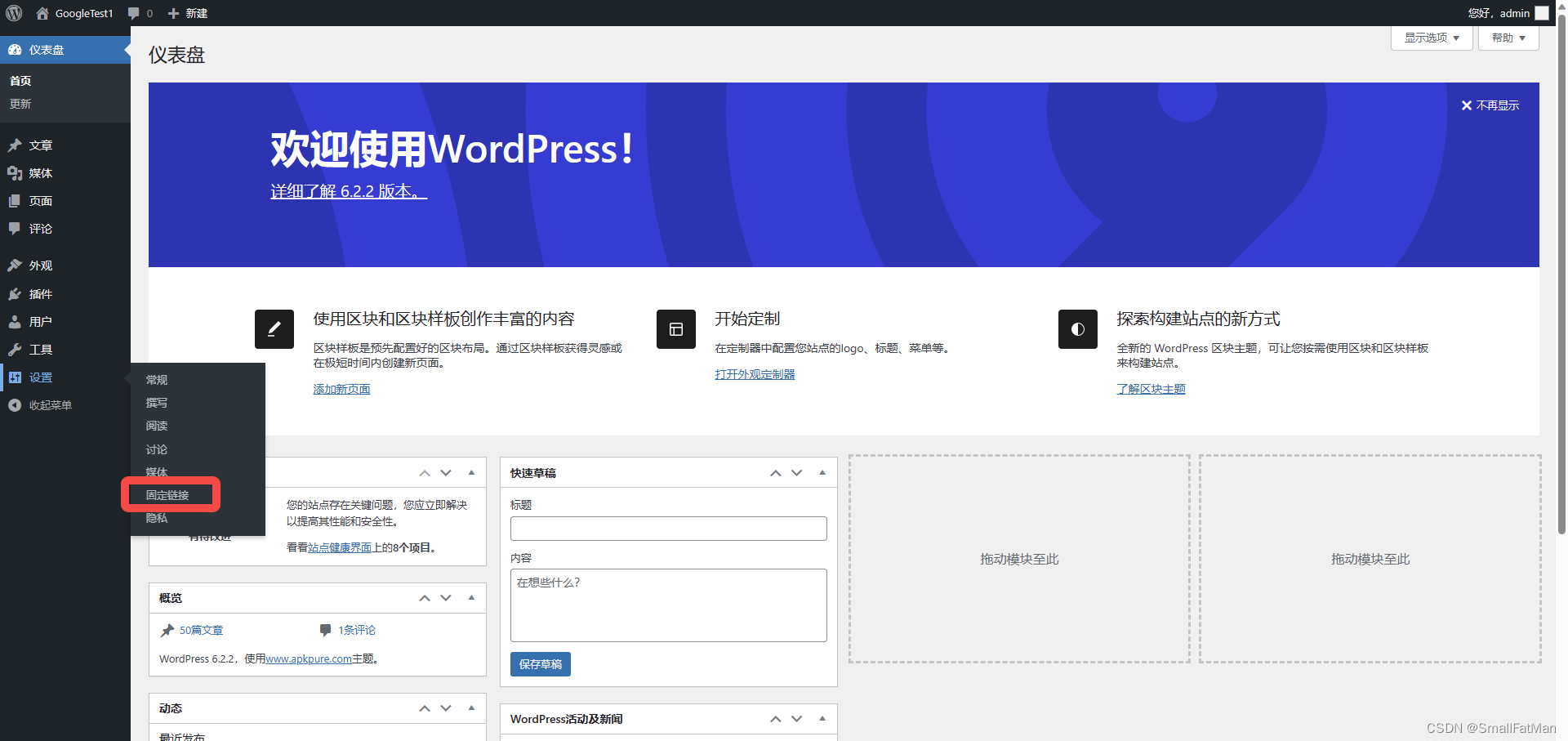Viewport: 1568px width, 741px height.
Task: Click 1条评论 link
Action: (357, 630)
